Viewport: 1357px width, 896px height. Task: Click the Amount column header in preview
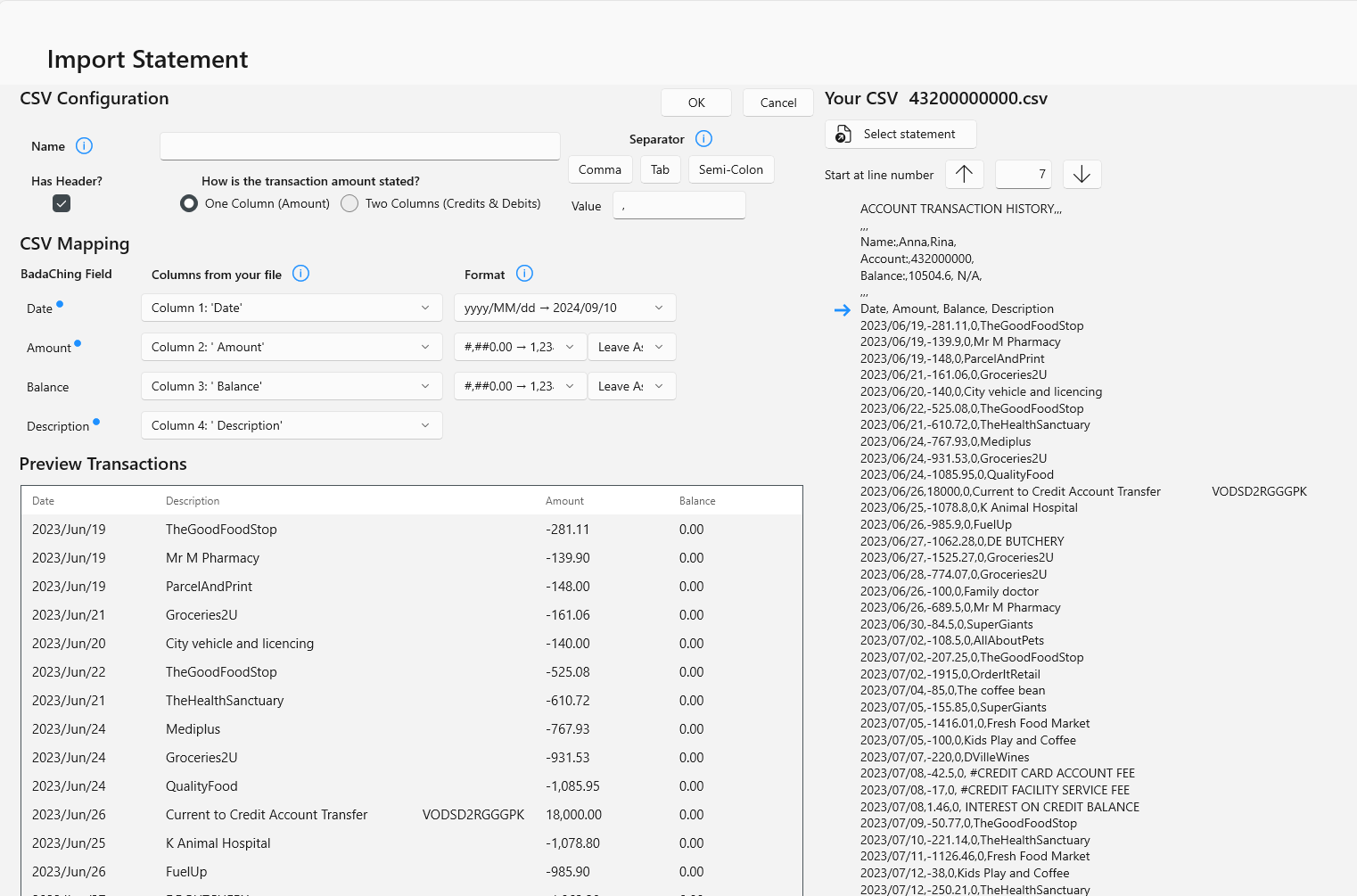pos(564,501)
